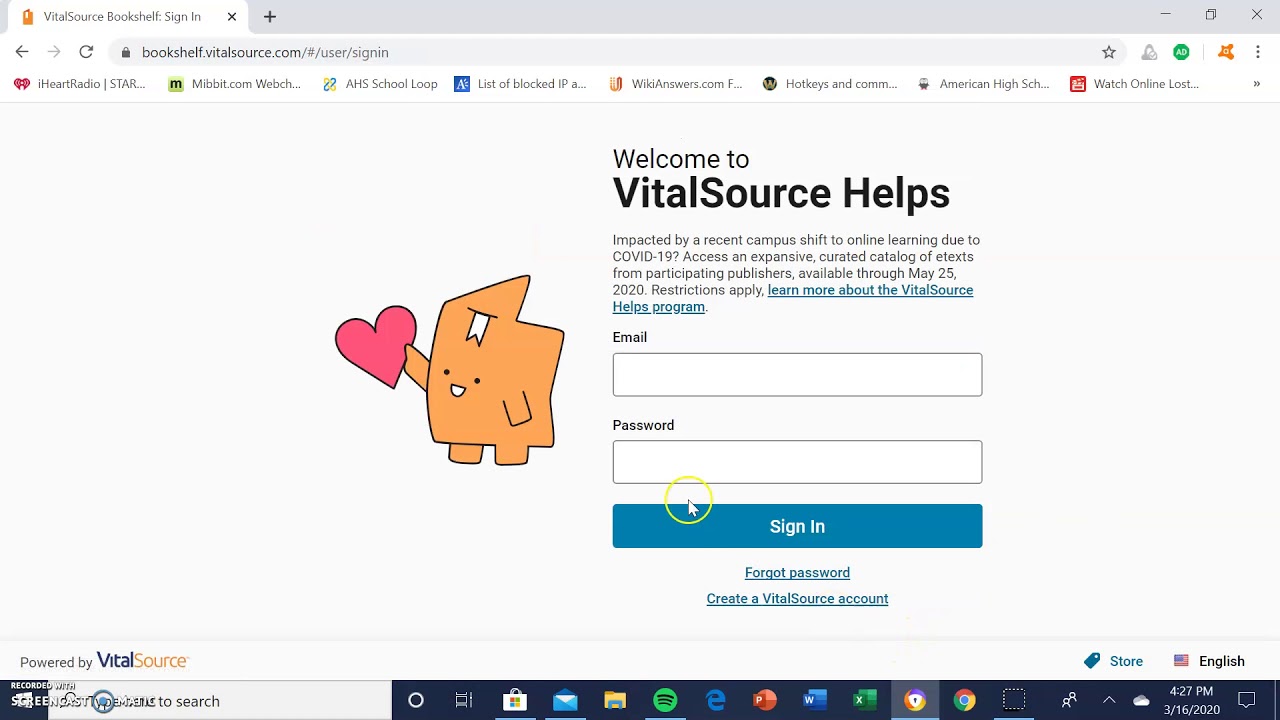Viewport: 1280px width, 720px height.
Task: Focus the Email input field
Action: (797, 374)
